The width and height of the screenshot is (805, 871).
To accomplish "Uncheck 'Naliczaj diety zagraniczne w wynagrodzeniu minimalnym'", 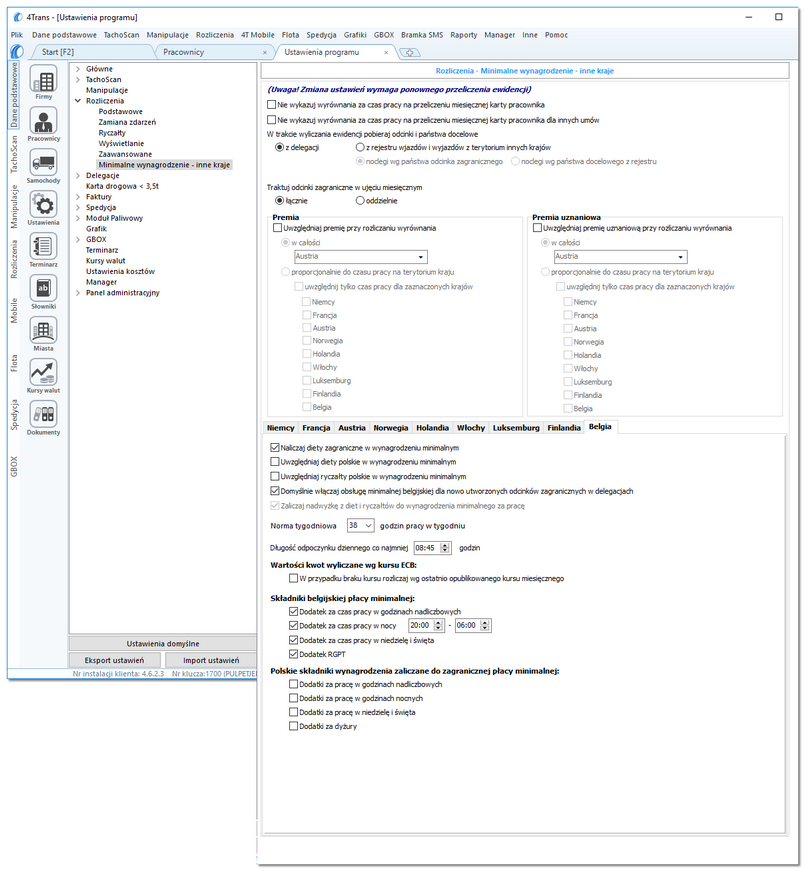I will click(274, 448).
